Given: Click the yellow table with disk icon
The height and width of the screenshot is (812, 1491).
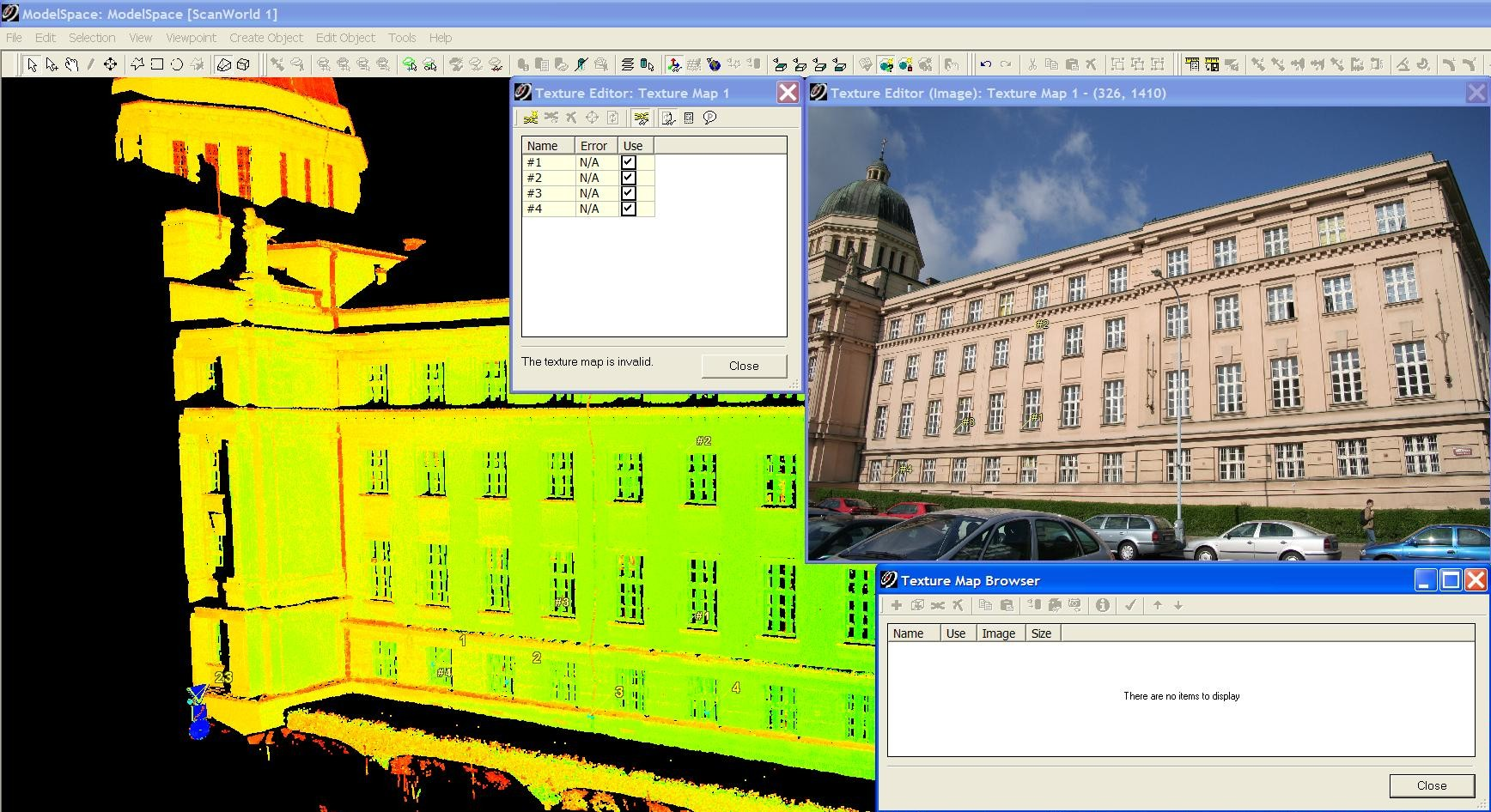Looking at the screenshot, I should (1212, 64).
